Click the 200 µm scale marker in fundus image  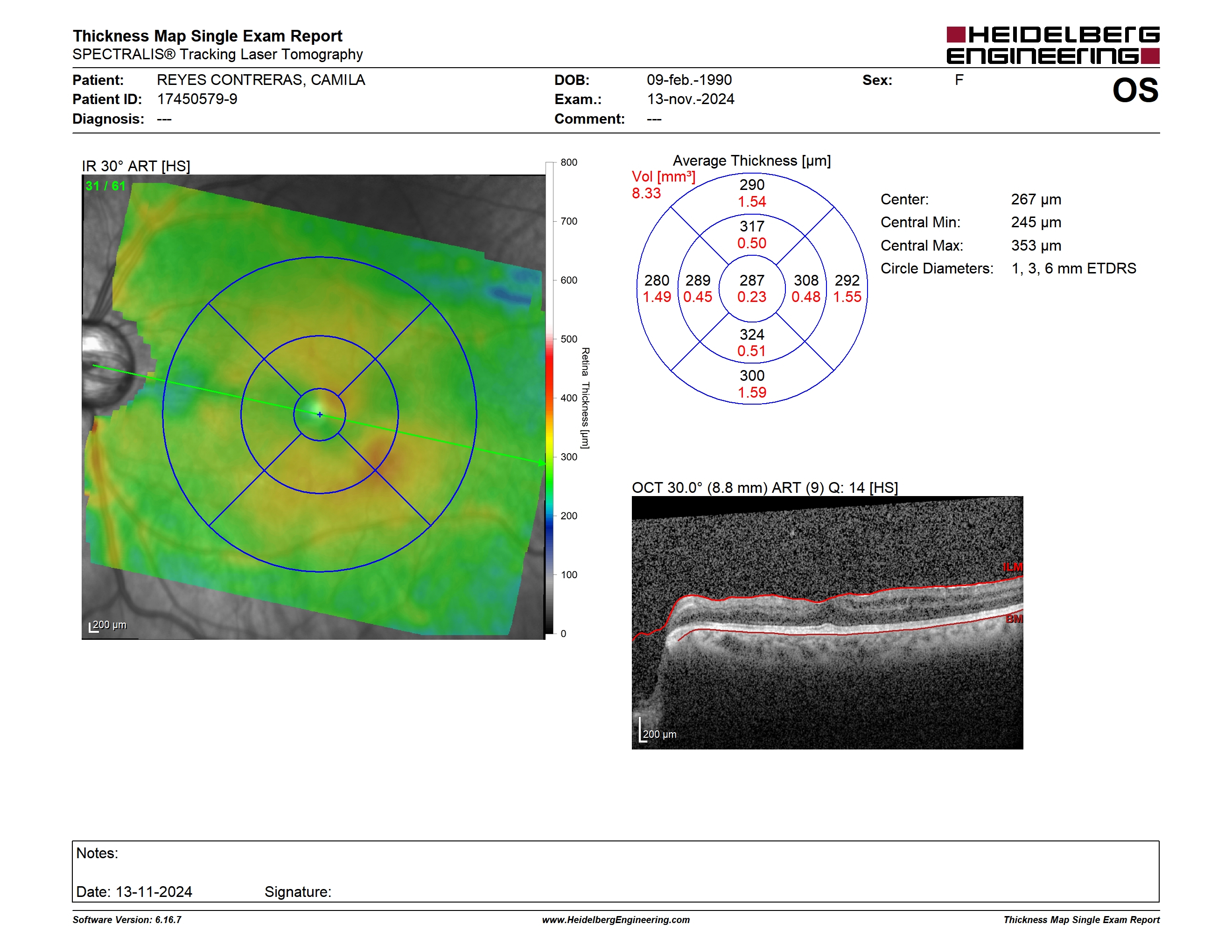(108, 625)
